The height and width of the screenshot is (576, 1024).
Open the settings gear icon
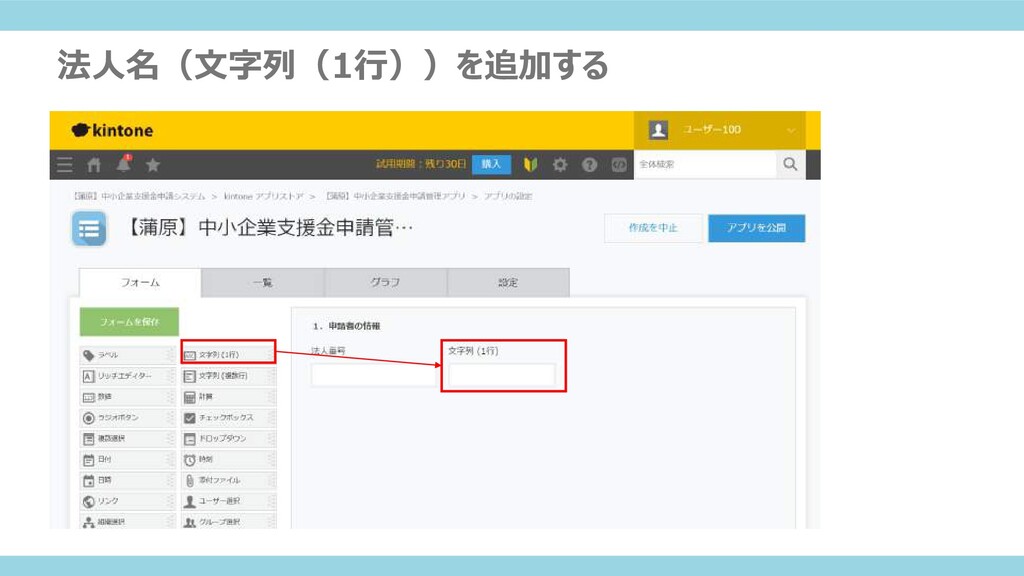560,165
